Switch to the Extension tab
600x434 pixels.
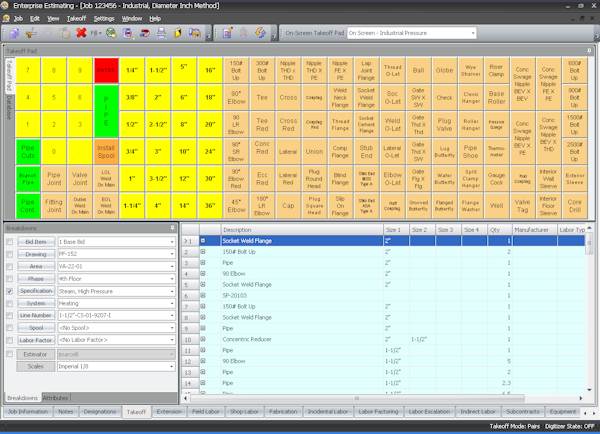(169, 412)
